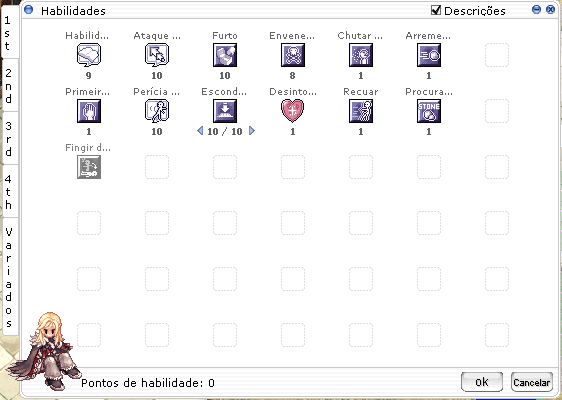562x400 pixels.
Task: Open the 3rd skill tab
Action: click(x=9, y=139)
